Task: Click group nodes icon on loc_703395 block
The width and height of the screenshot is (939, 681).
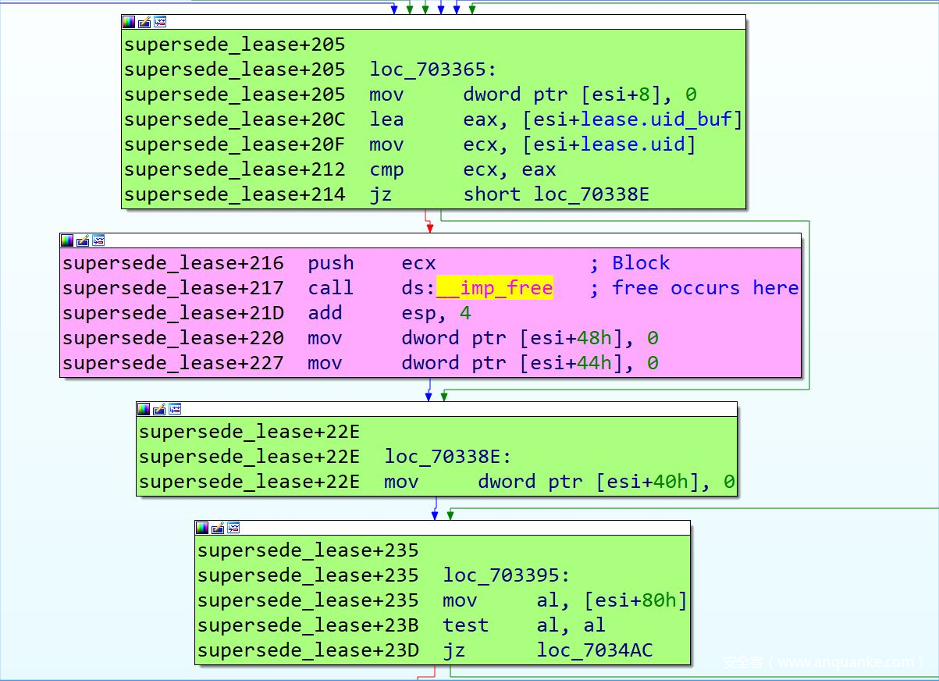Action: pyautogui.click(x=232, y=528)
